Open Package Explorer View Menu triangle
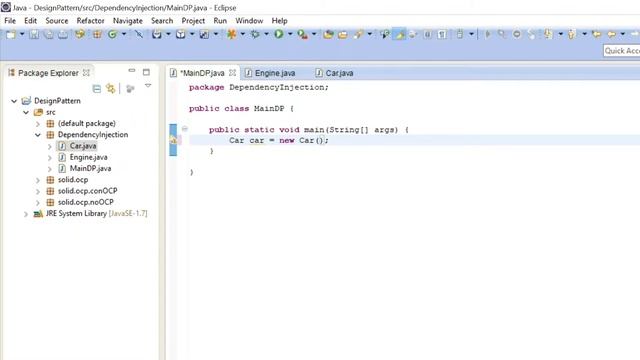The height and width of the screenshot is (360, 640). [148, 86]
